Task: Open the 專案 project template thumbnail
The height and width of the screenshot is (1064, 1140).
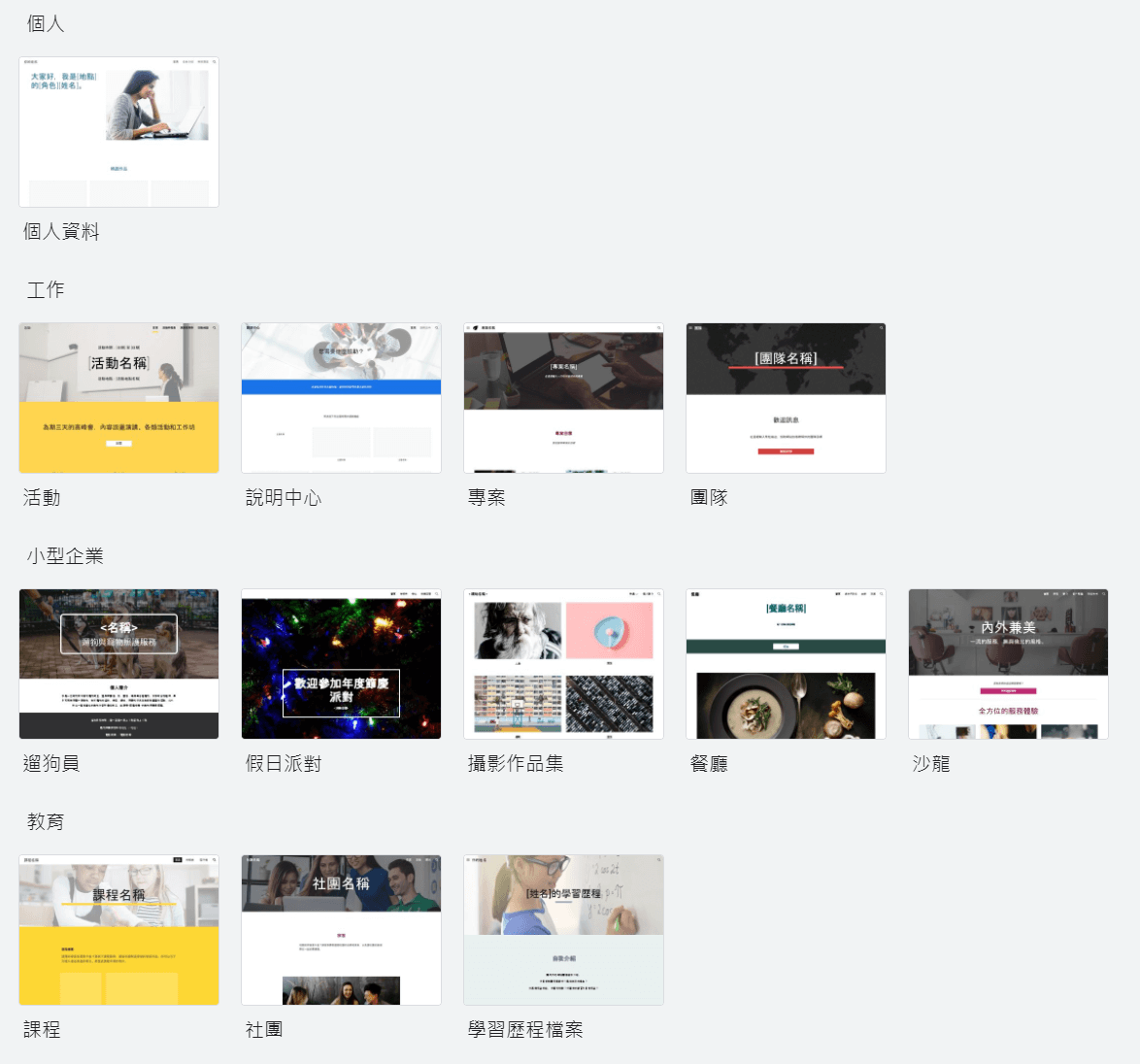Action: 563,398
